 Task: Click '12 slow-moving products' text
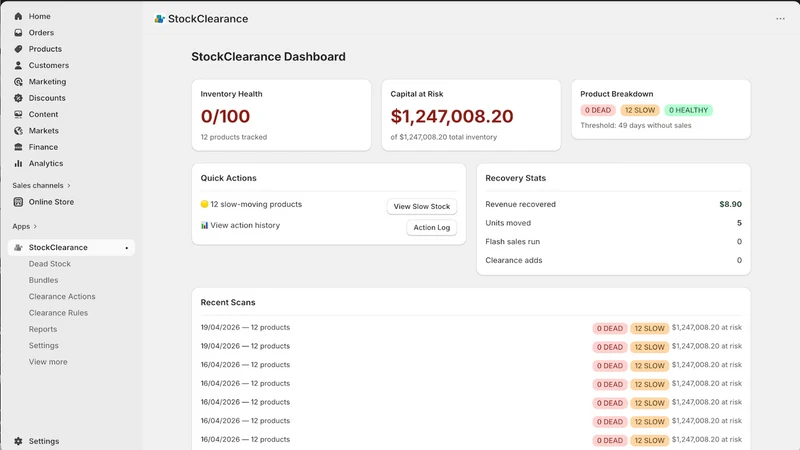[x=256, y=204]
